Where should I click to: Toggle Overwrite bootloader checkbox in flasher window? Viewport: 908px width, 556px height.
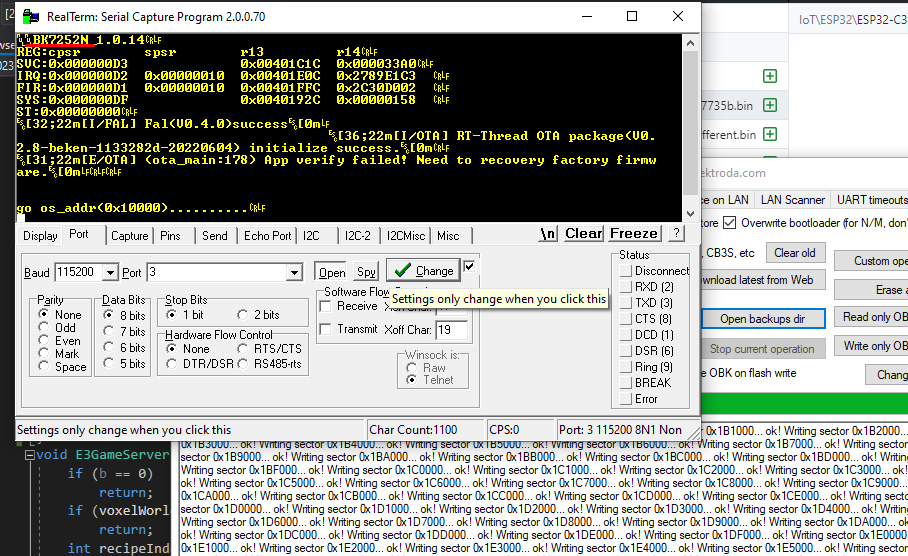tap(730, 223)
